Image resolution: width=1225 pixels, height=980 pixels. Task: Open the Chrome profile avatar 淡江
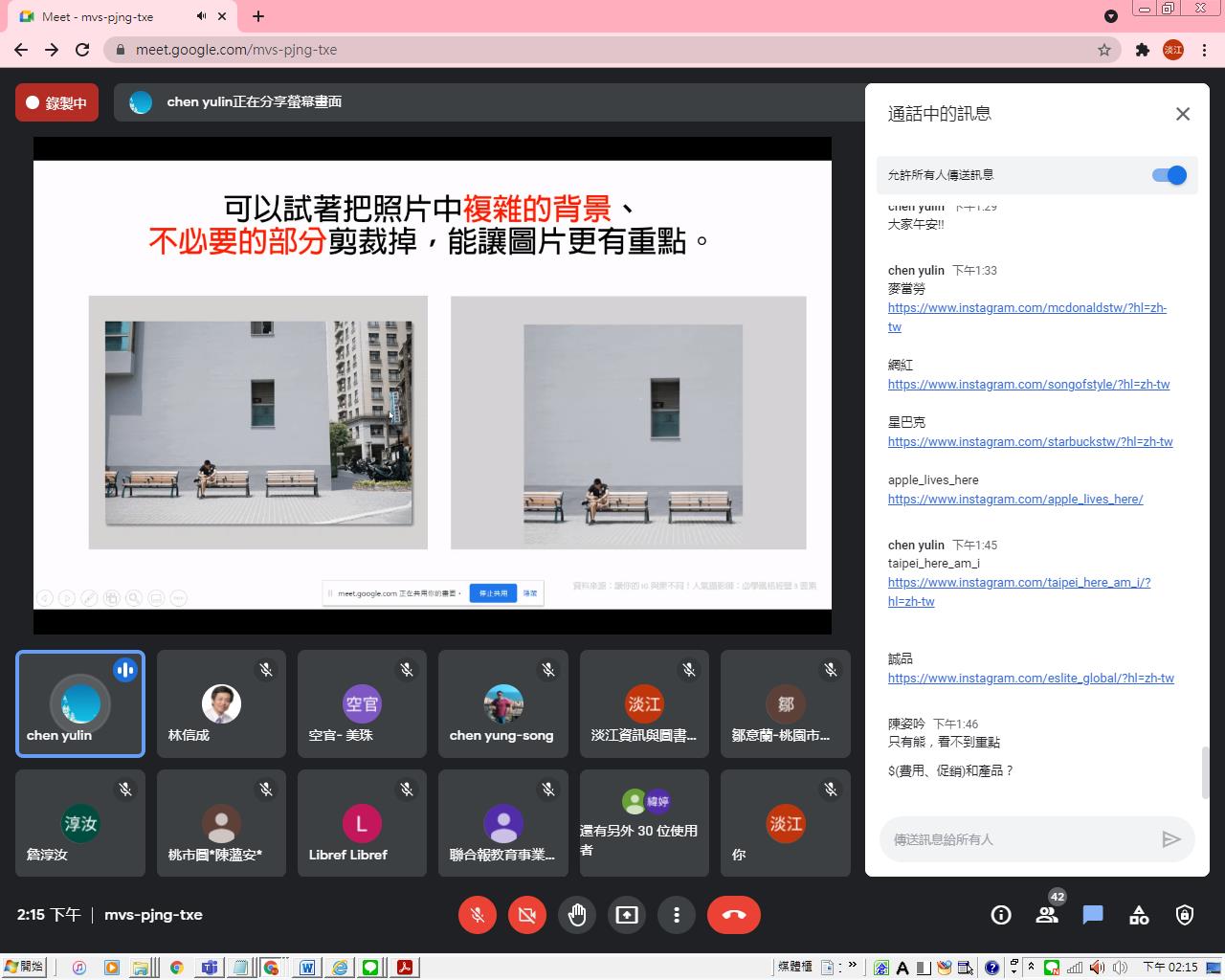1173,50
